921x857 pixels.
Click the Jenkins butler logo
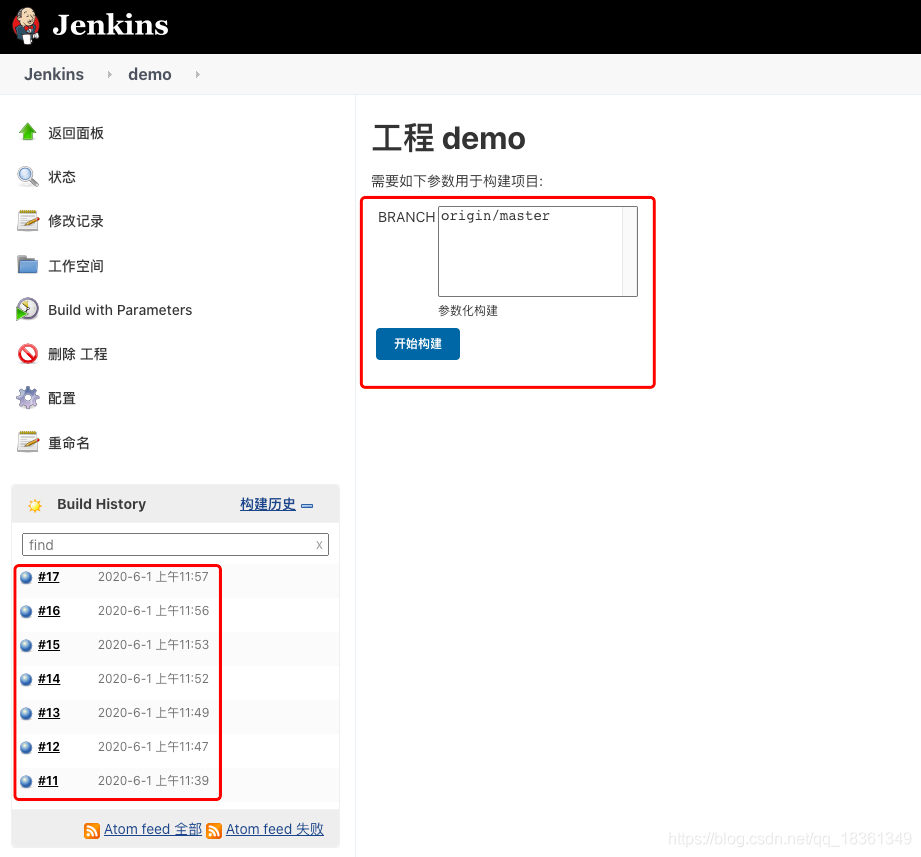click(x=24, y=25)
